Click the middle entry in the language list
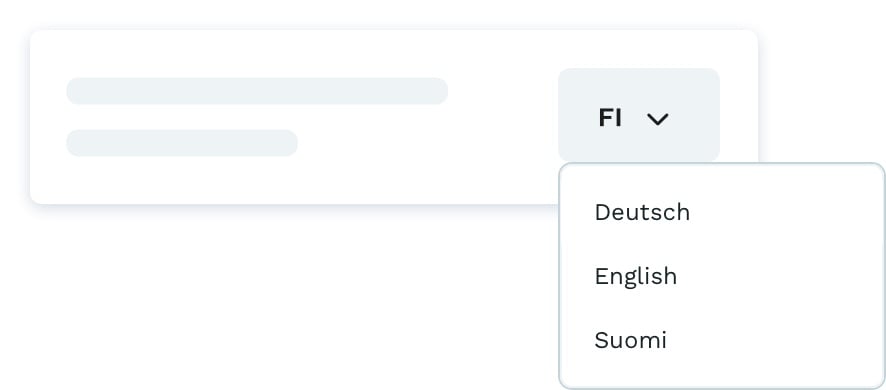This screenshot has width=886, height=390. [x=636, y=276]
